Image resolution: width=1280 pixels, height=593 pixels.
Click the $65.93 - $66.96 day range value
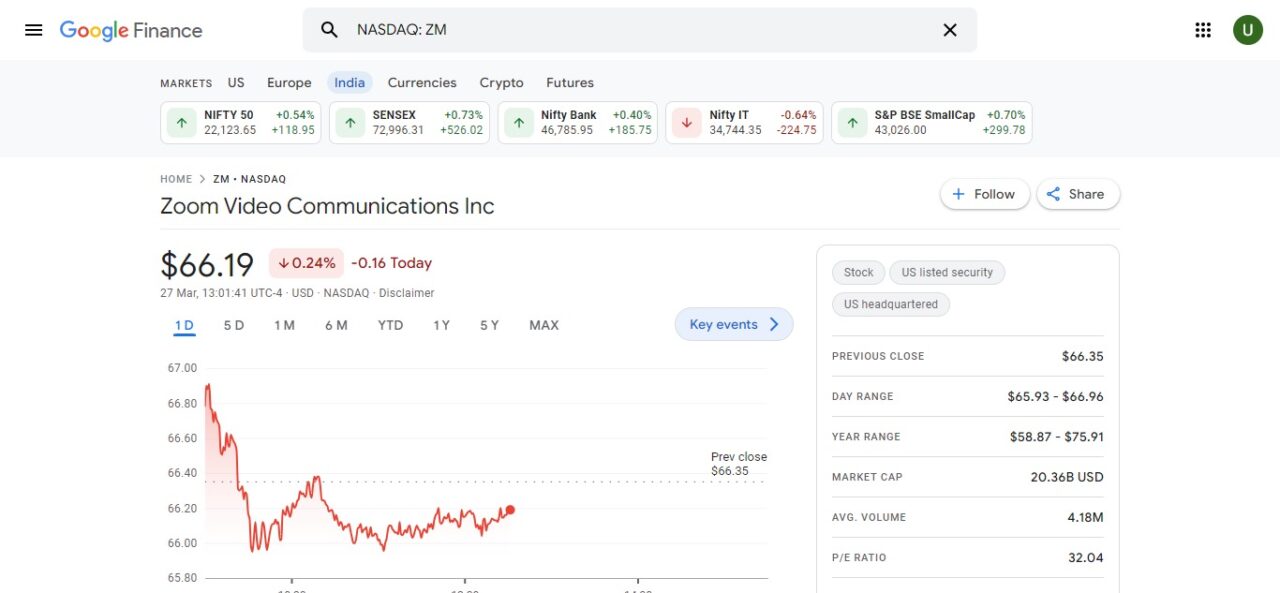point(1055,397)
